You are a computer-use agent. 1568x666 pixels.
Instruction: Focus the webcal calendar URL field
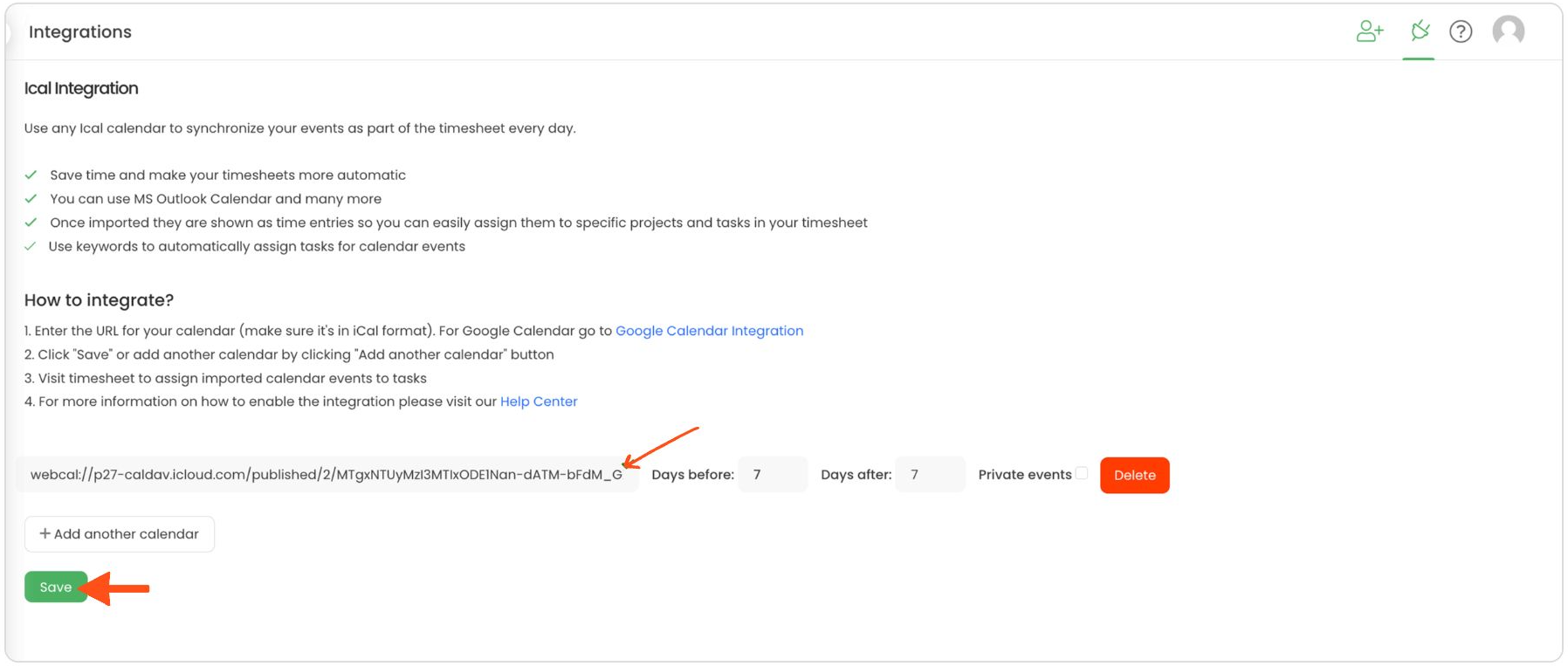[327, 475]
